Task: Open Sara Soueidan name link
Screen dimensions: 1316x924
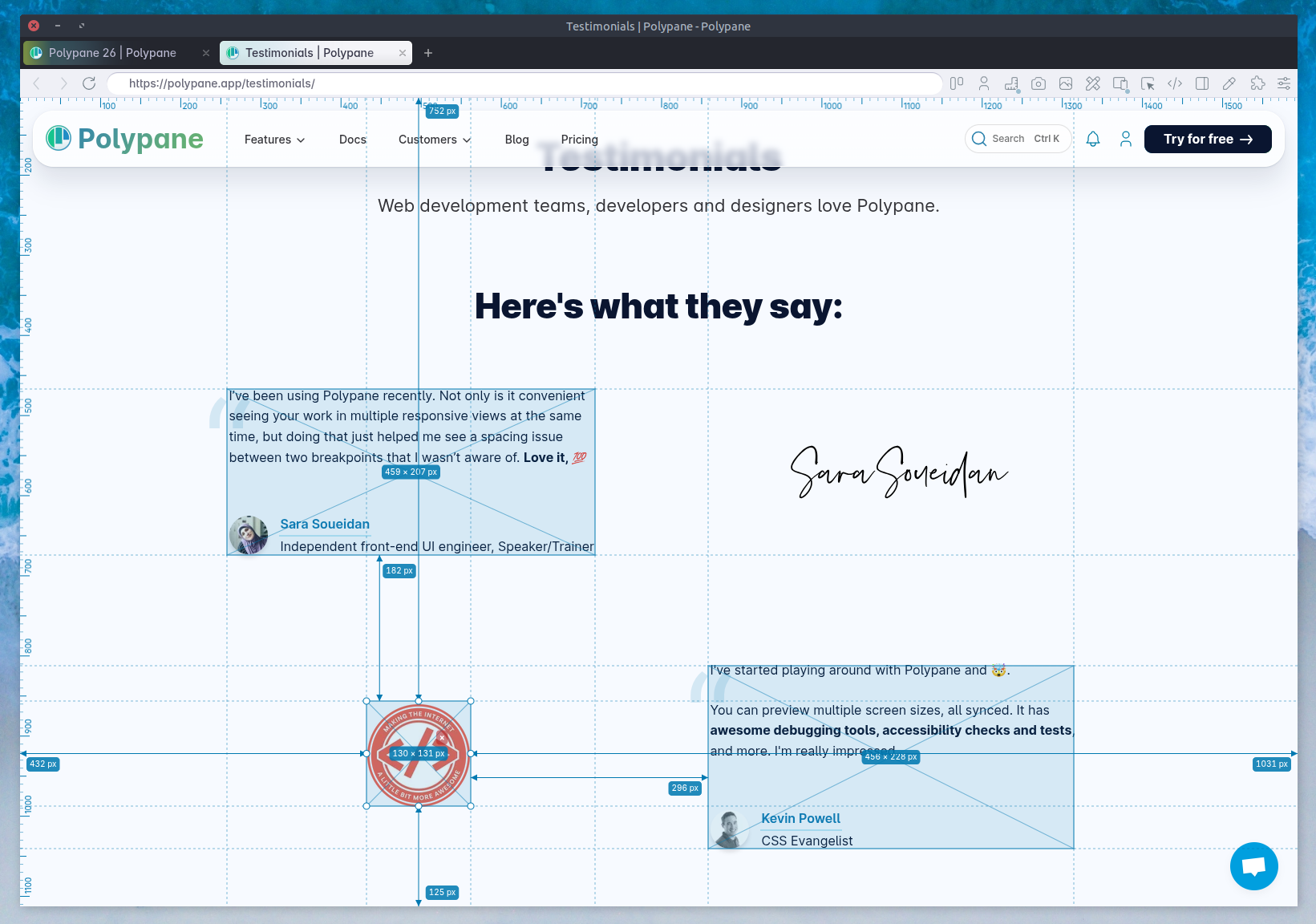Action: [x=325, y=524]
